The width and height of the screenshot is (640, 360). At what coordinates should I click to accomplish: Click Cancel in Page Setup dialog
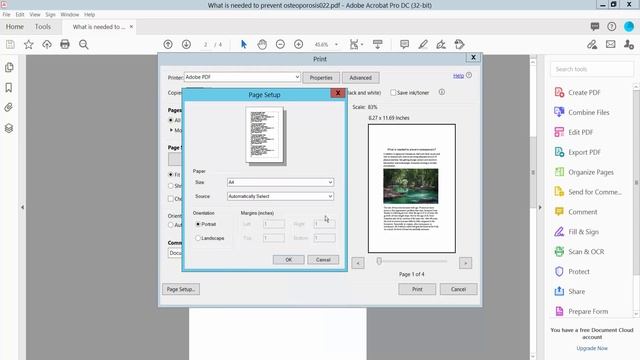[323, 260]
